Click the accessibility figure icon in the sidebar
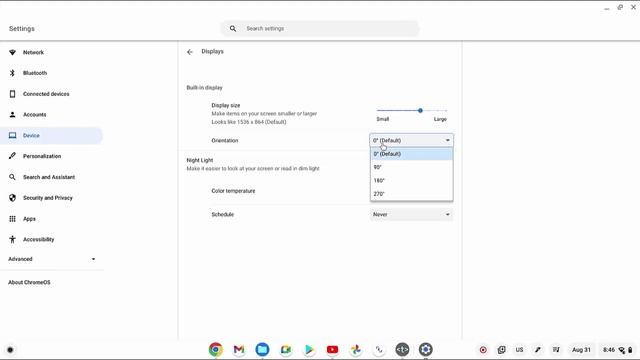The image size is (640, 360). pos(12,240)
